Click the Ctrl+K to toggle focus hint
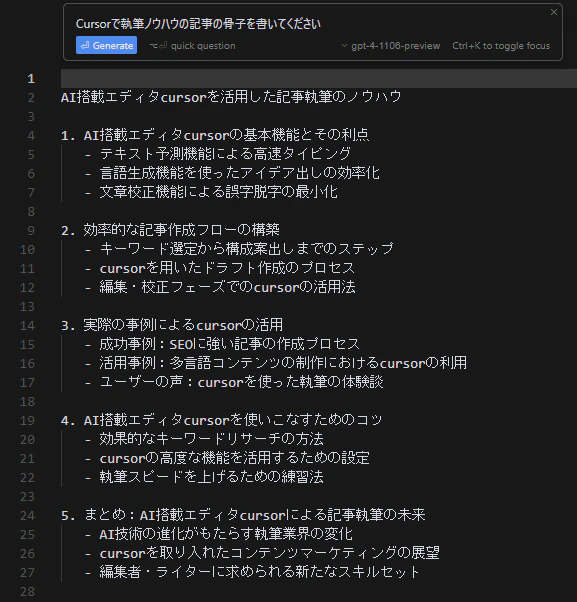Screen dimensions: 577x602 (x=501, y=46)
